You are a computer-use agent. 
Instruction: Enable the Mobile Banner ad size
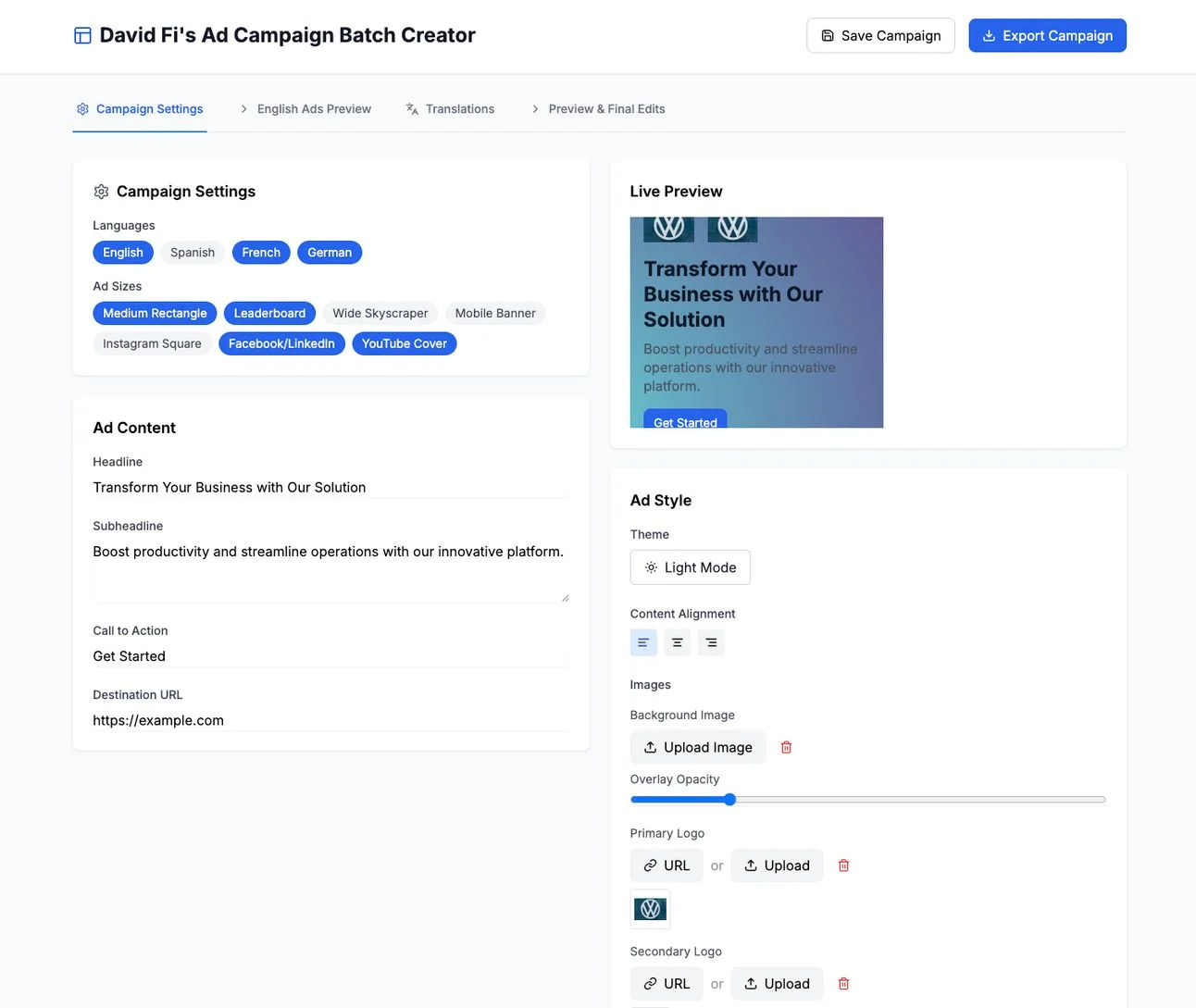(x=495, y=314)
